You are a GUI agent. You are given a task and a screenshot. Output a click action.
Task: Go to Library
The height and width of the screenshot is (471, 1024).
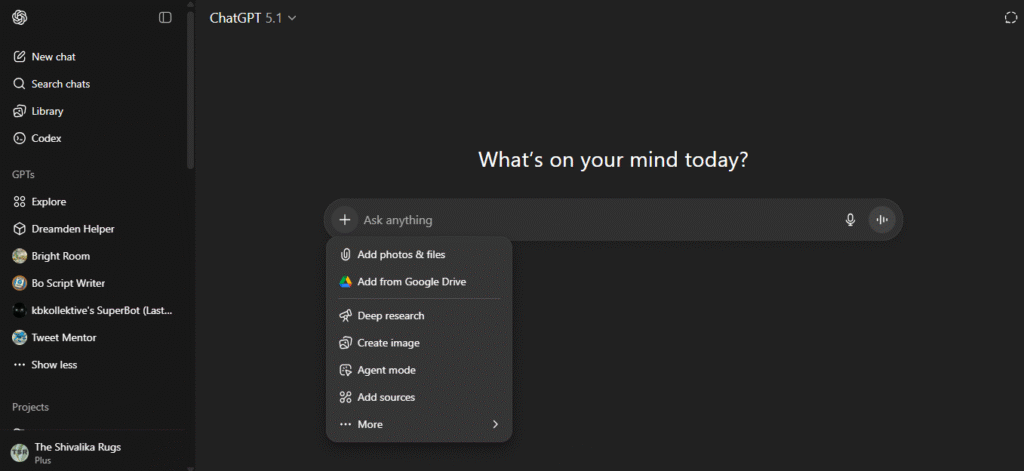[x=95, y=111]
